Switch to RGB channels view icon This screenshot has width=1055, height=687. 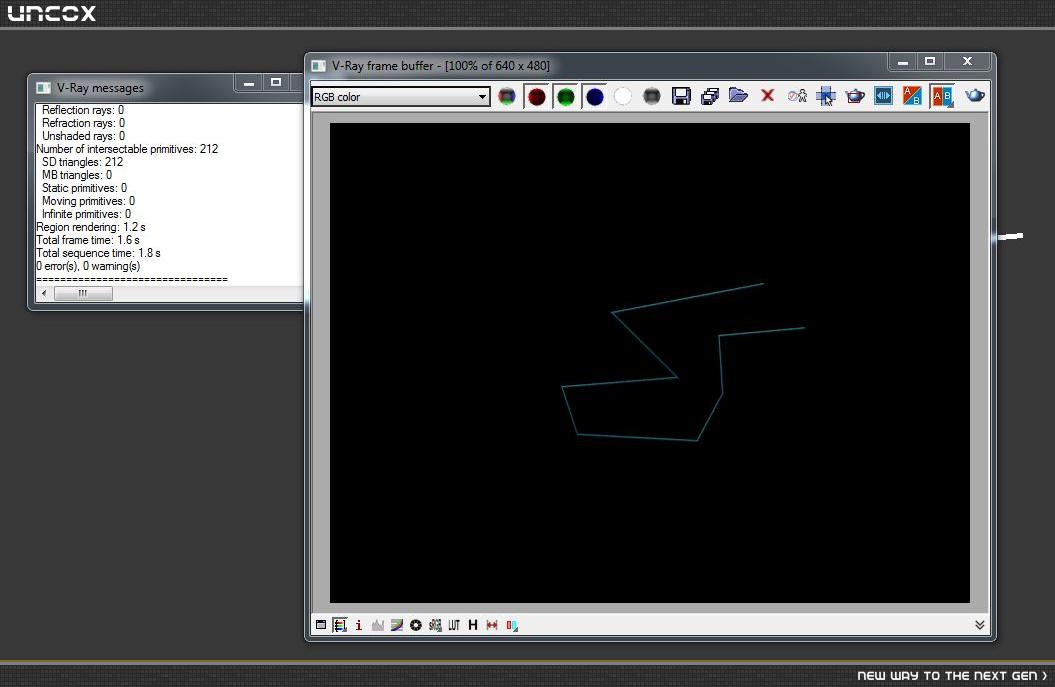507,97
